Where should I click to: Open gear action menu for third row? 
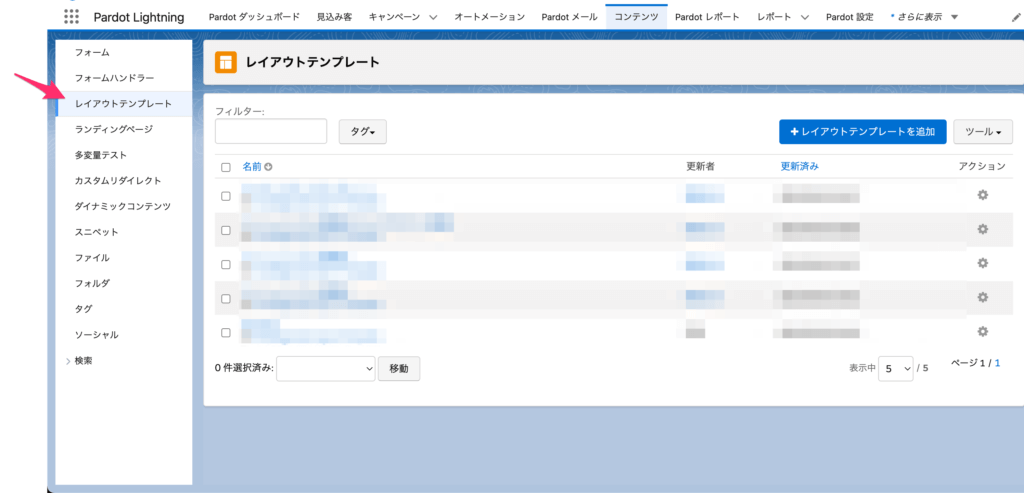[982, 263]
